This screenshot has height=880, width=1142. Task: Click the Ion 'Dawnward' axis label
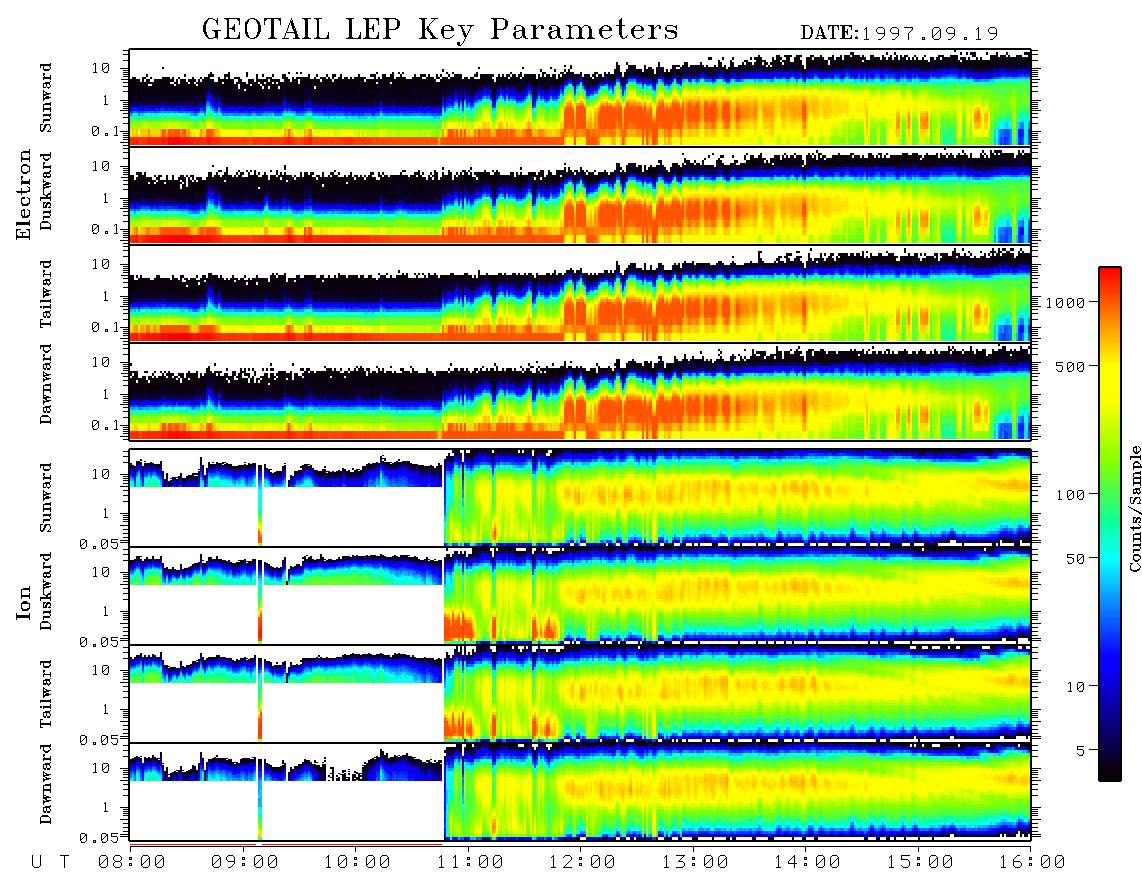[46, 784]
